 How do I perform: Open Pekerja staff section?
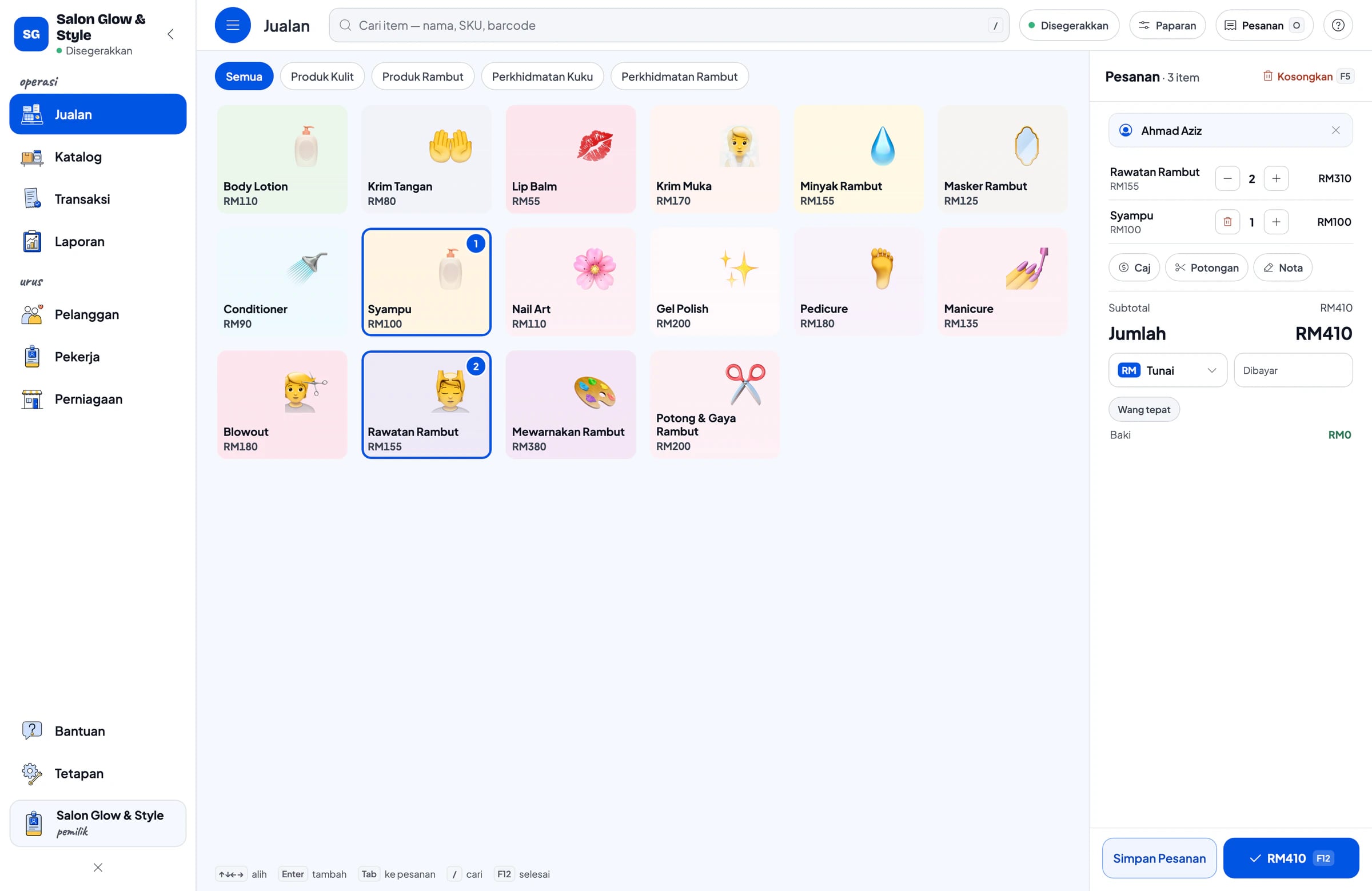98,357
